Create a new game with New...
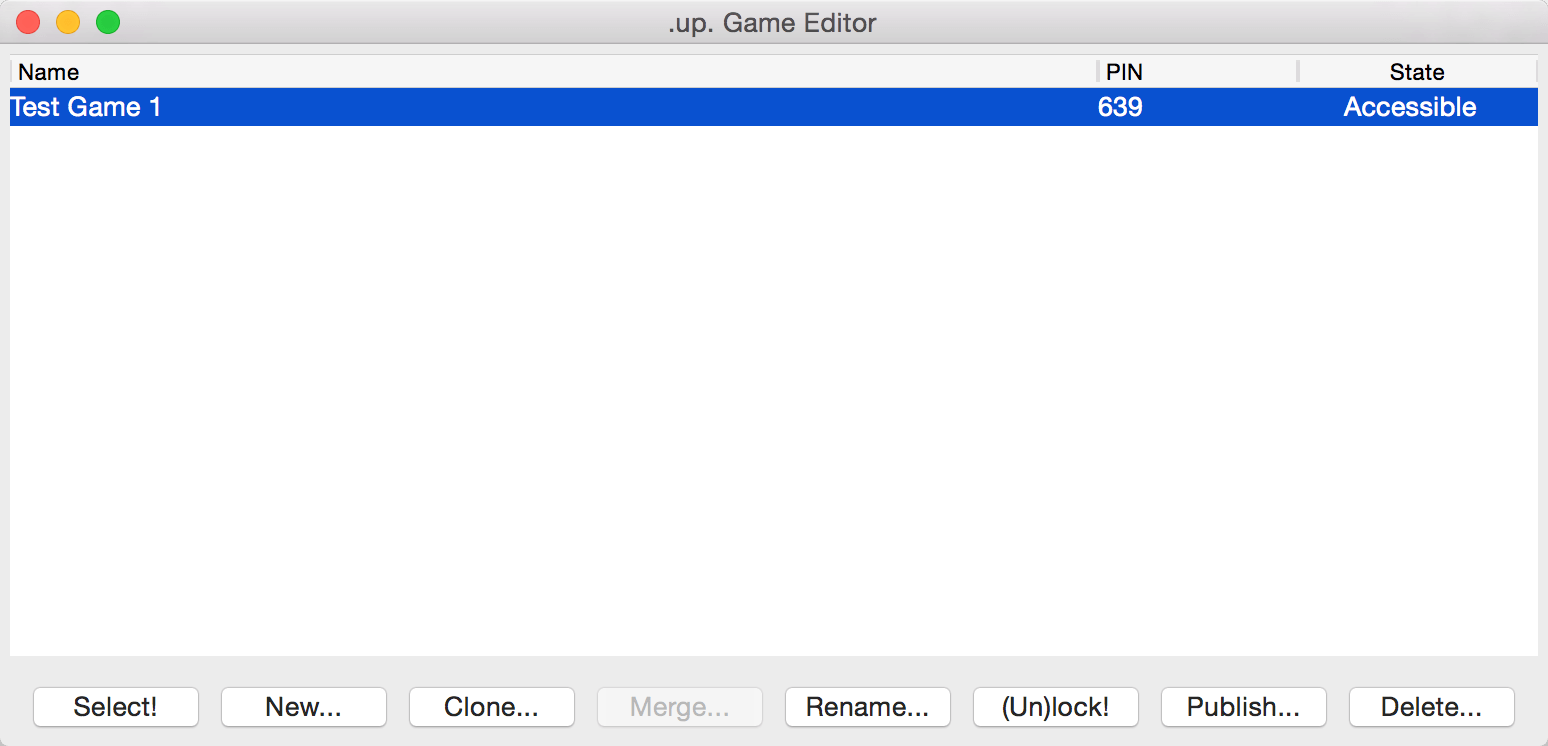Screen dimensions: 1548x746 (x=303, y=707)
